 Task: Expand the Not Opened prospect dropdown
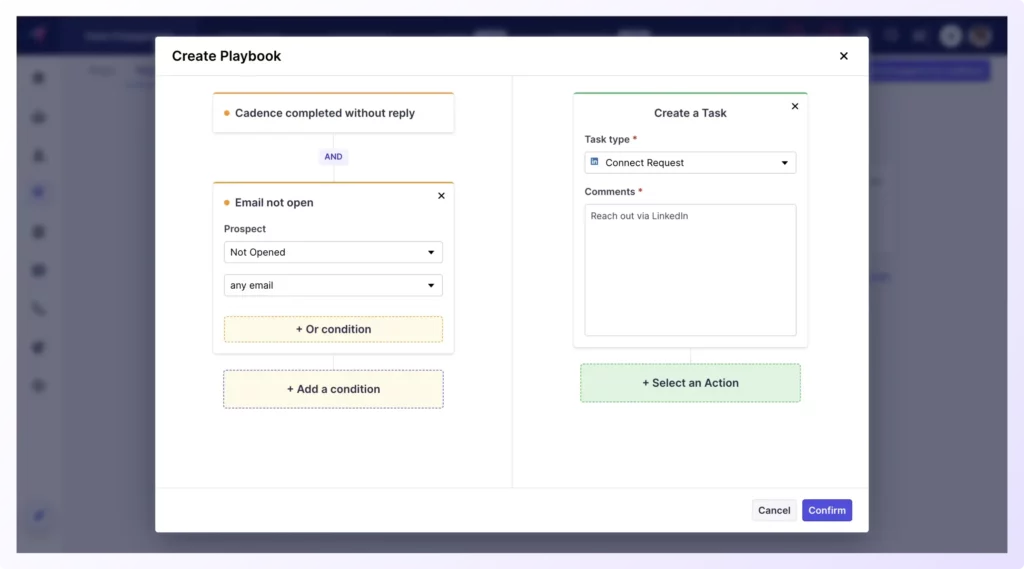click(333, 252)
